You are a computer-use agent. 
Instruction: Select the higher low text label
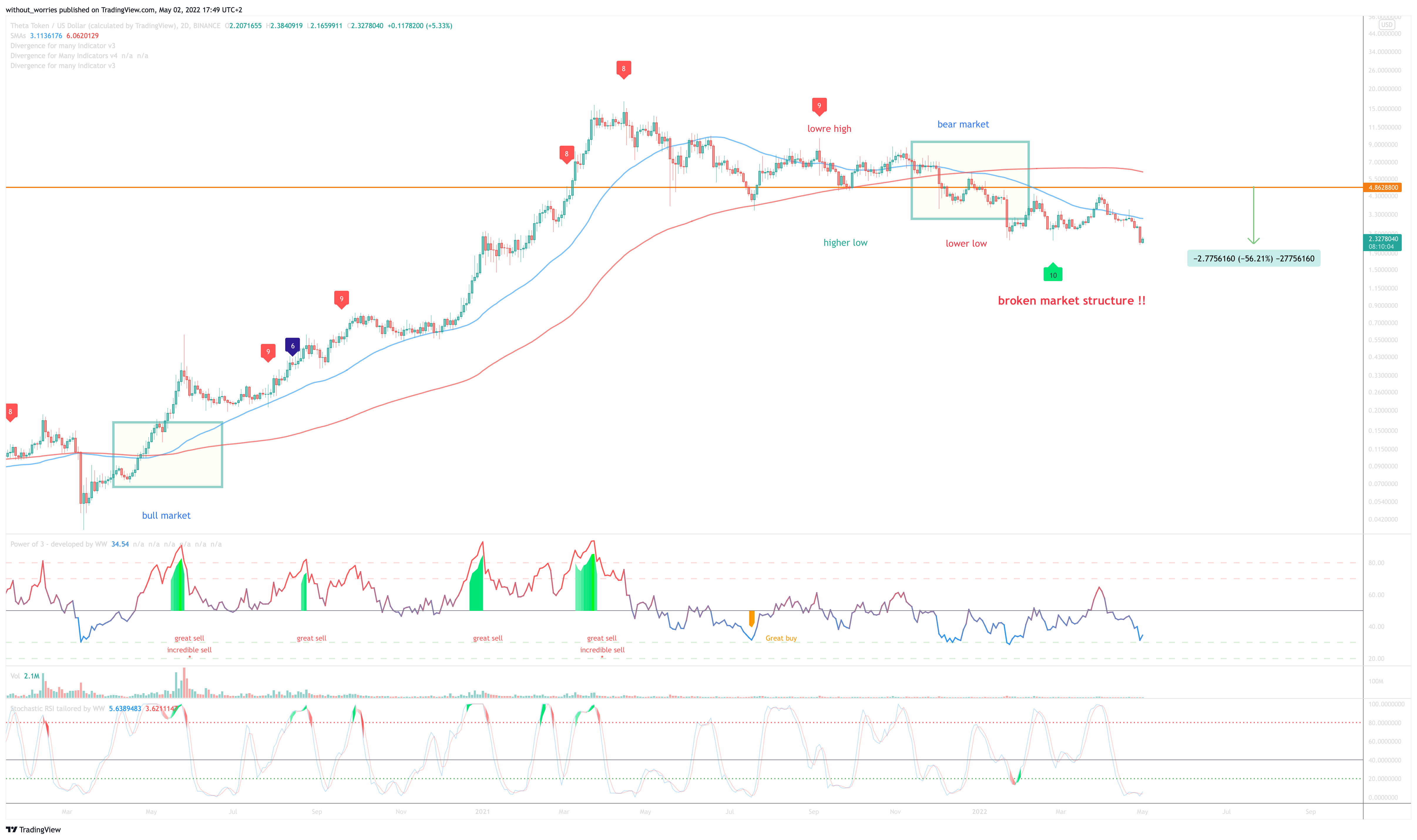[x=845, y=243]
